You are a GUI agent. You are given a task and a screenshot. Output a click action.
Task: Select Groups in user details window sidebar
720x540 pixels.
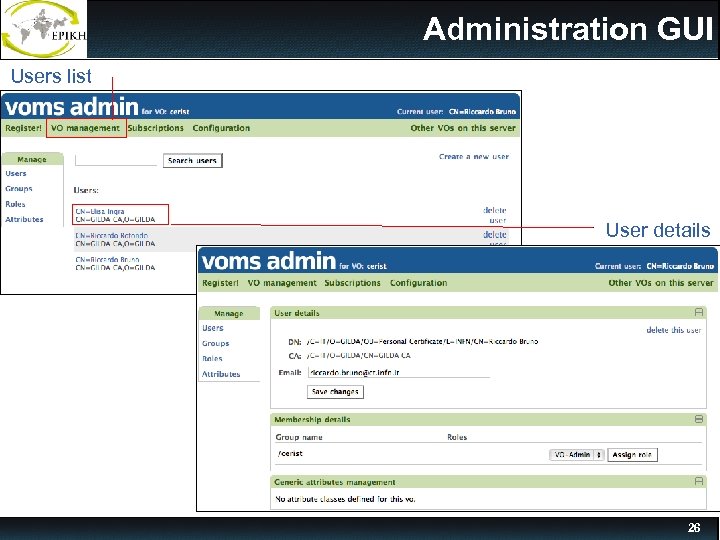(x=215, y=343)
